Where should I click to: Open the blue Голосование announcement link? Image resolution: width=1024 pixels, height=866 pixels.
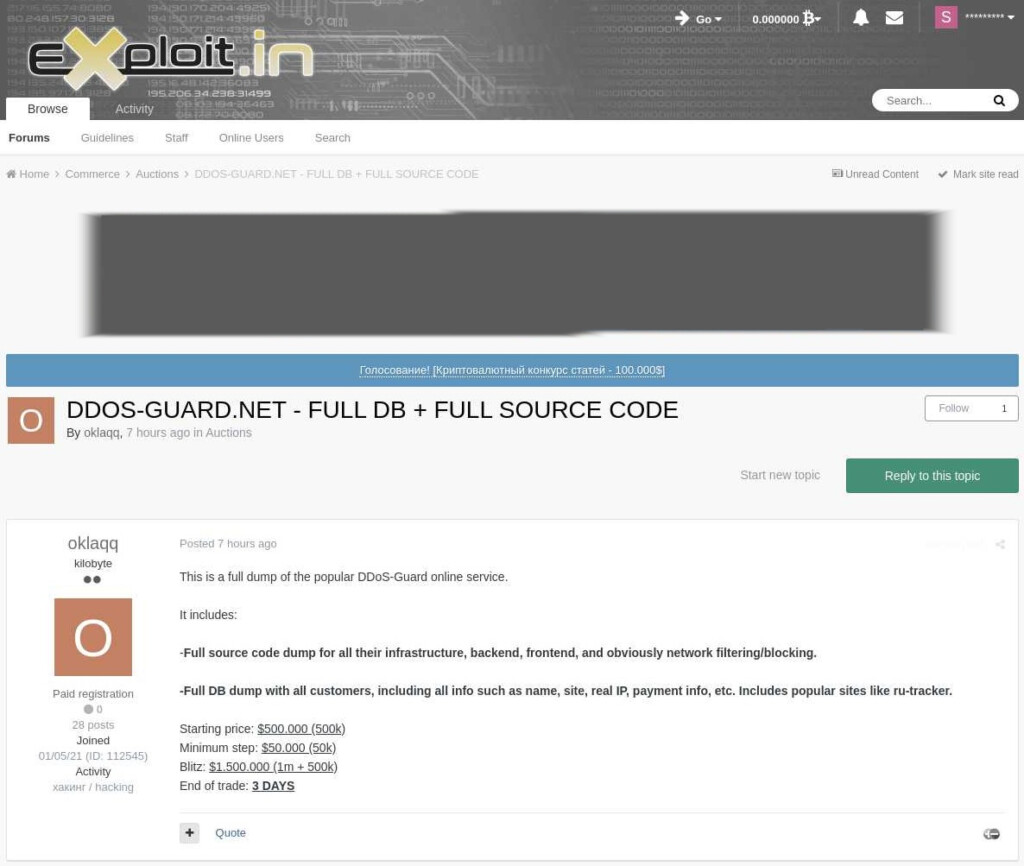click(x=512, y=370)
